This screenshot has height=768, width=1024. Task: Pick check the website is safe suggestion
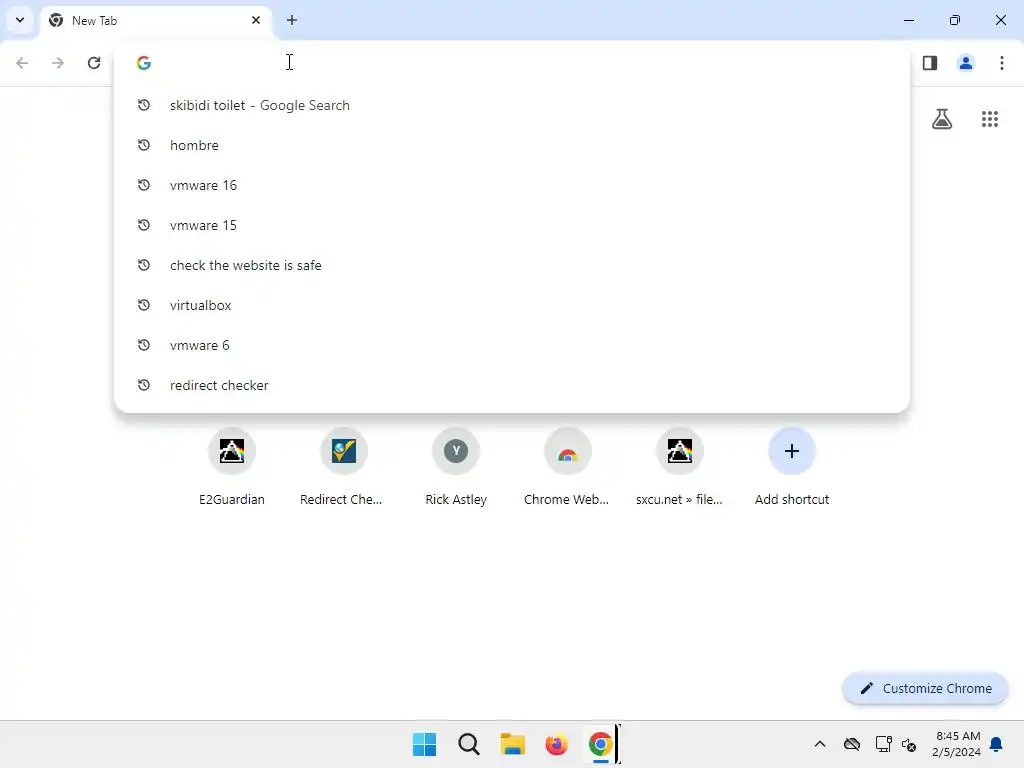tap(512, 265)
